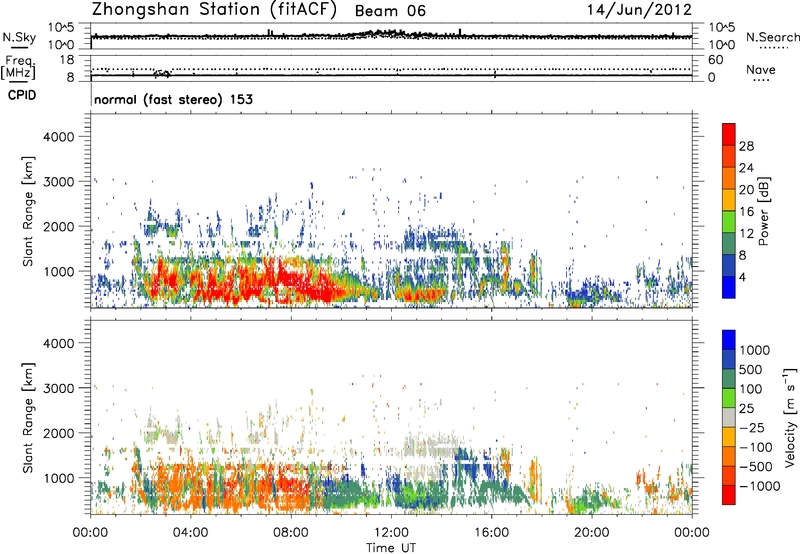Click the 'Slant Range [km]' label of power panel
Image resolution: width=800 pixels, height=554 pixels.
pyautogui.click(x=28, y=211)
